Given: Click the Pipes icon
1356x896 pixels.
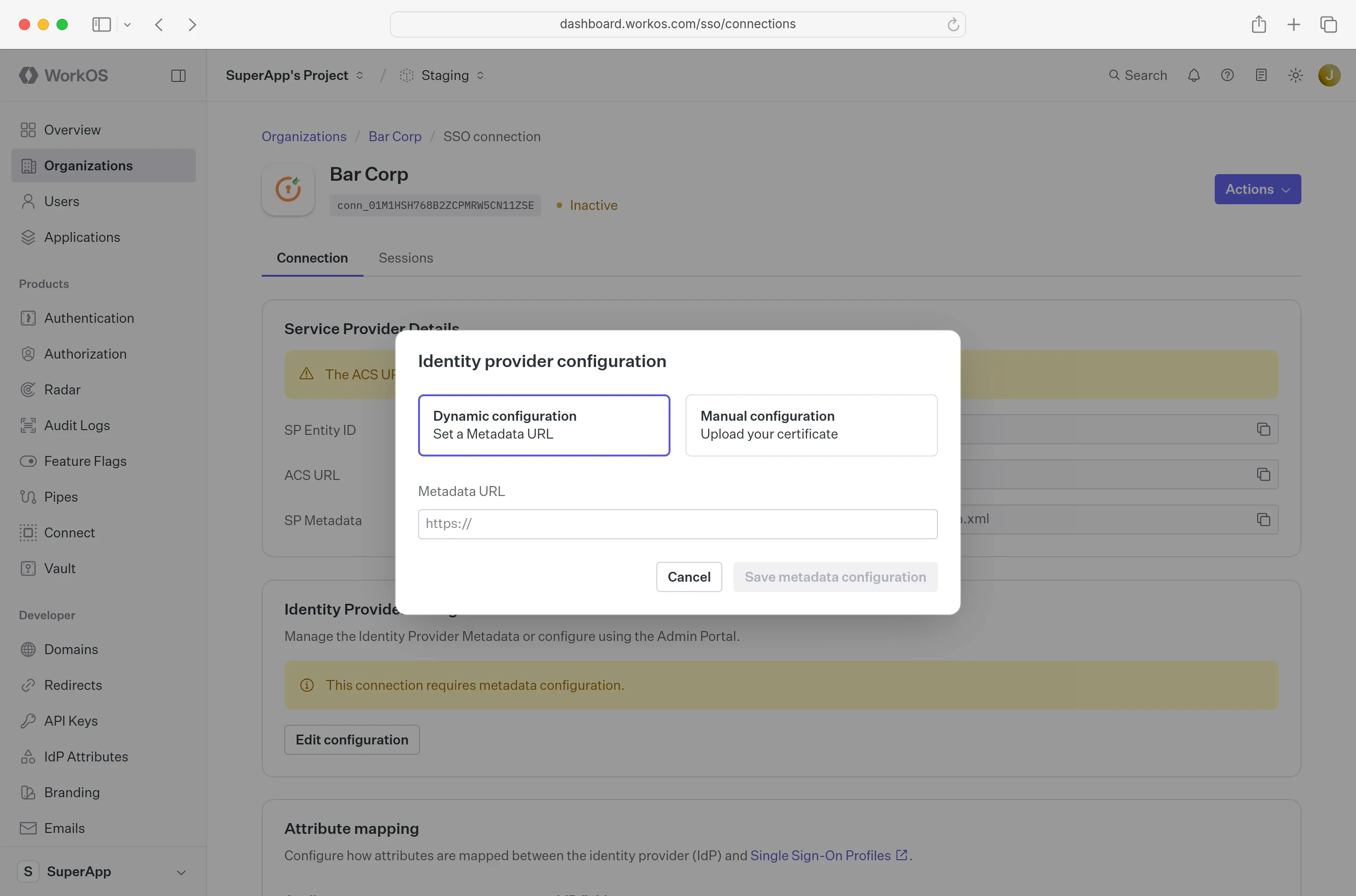Looking at the screenshot, I should tap(28, 497).
